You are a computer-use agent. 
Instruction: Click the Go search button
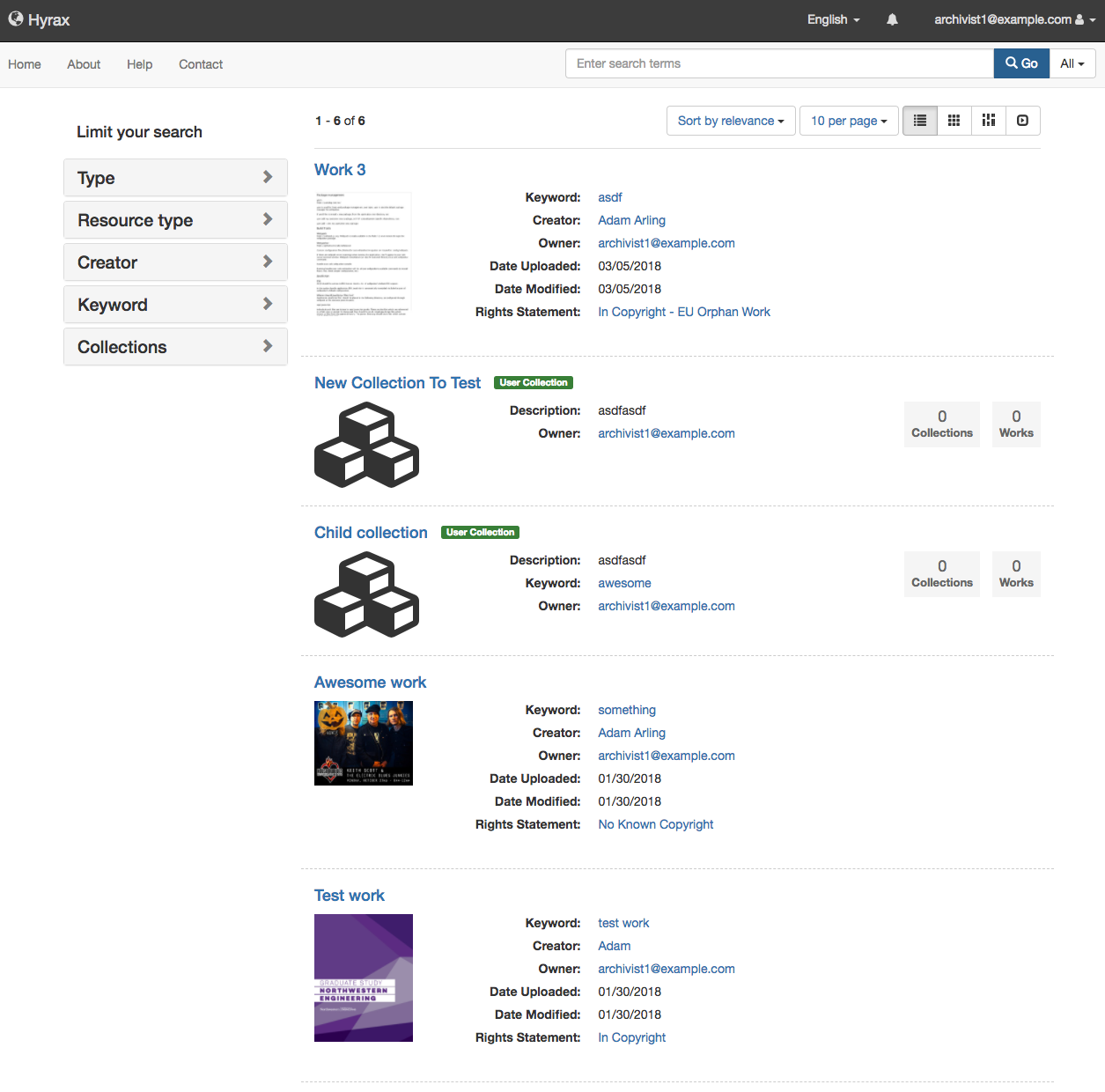1021,63
